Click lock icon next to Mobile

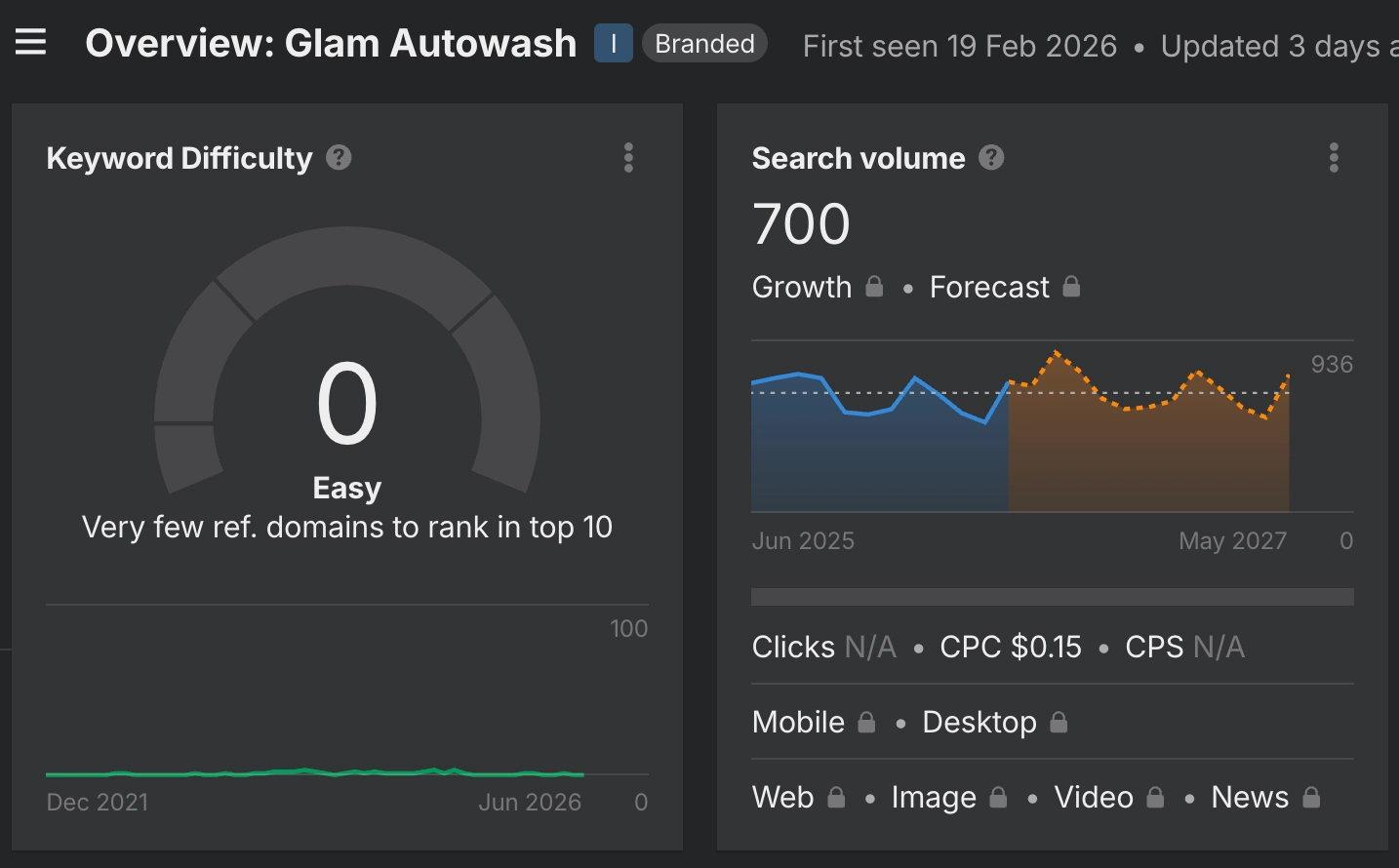pyautogui.click(x=866, y=722)
